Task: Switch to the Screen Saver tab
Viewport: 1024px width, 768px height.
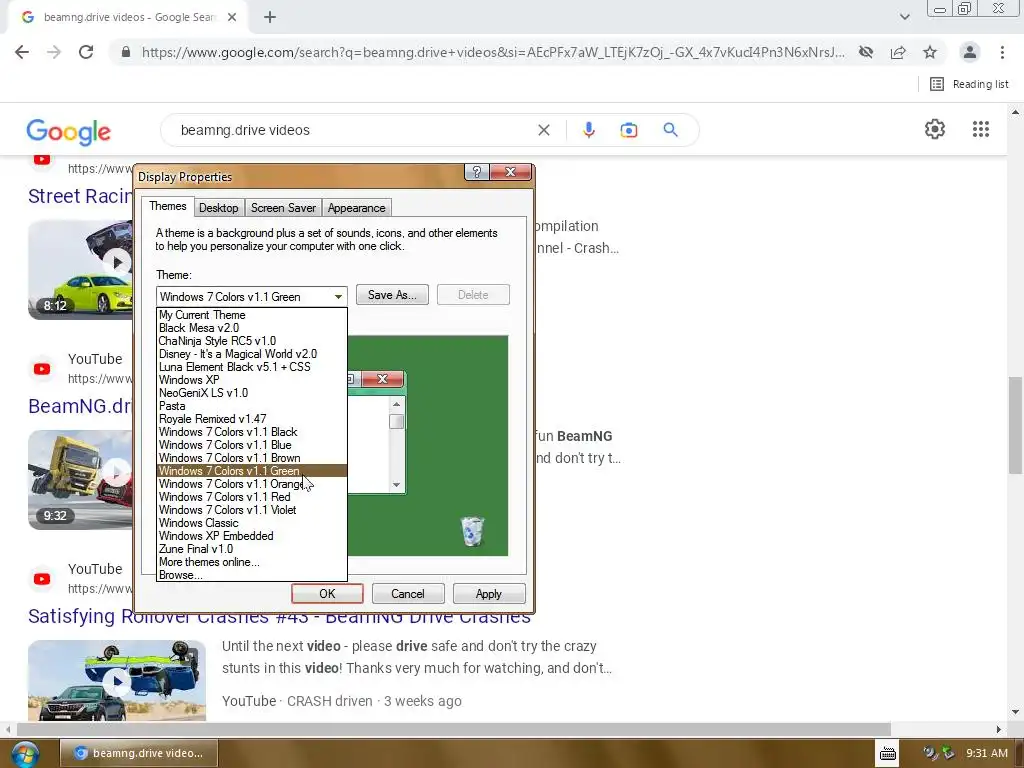Action: (x=283, y=208)
